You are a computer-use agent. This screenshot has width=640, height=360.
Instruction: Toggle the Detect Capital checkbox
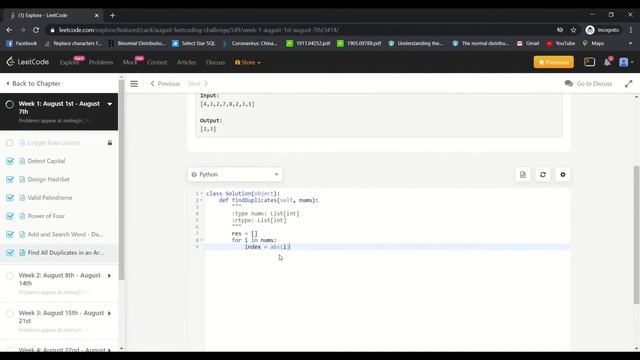pyautogui.click(x=10, y=161)
